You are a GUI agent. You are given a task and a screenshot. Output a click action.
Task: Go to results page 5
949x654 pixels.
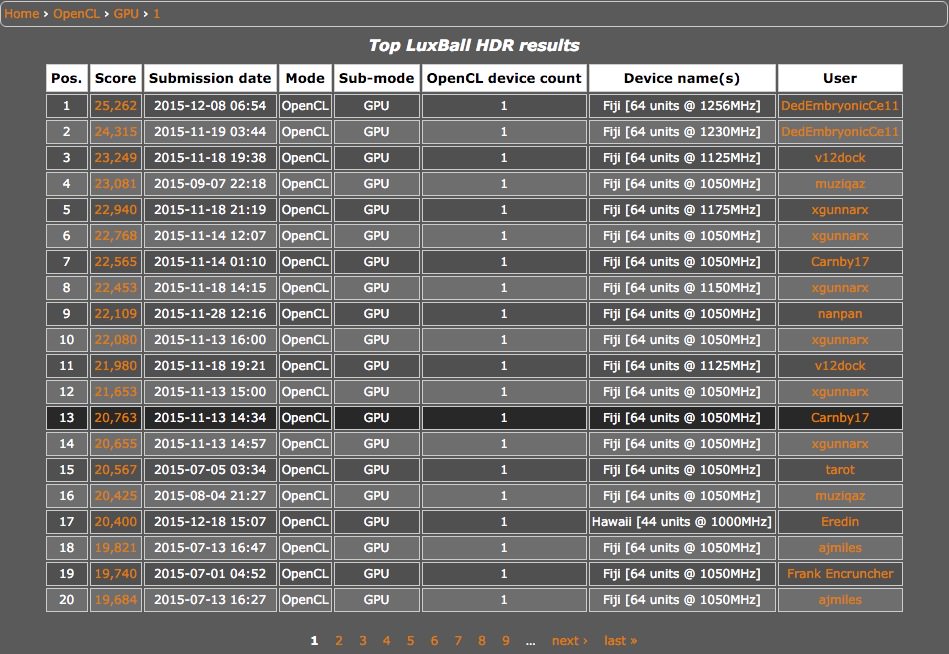410,641
